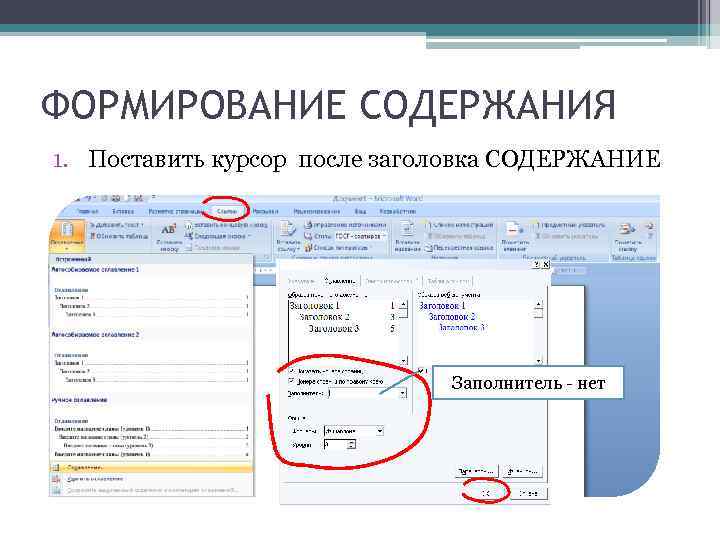
Task: Click the Параметры... button in dialog
Action: 476,471
